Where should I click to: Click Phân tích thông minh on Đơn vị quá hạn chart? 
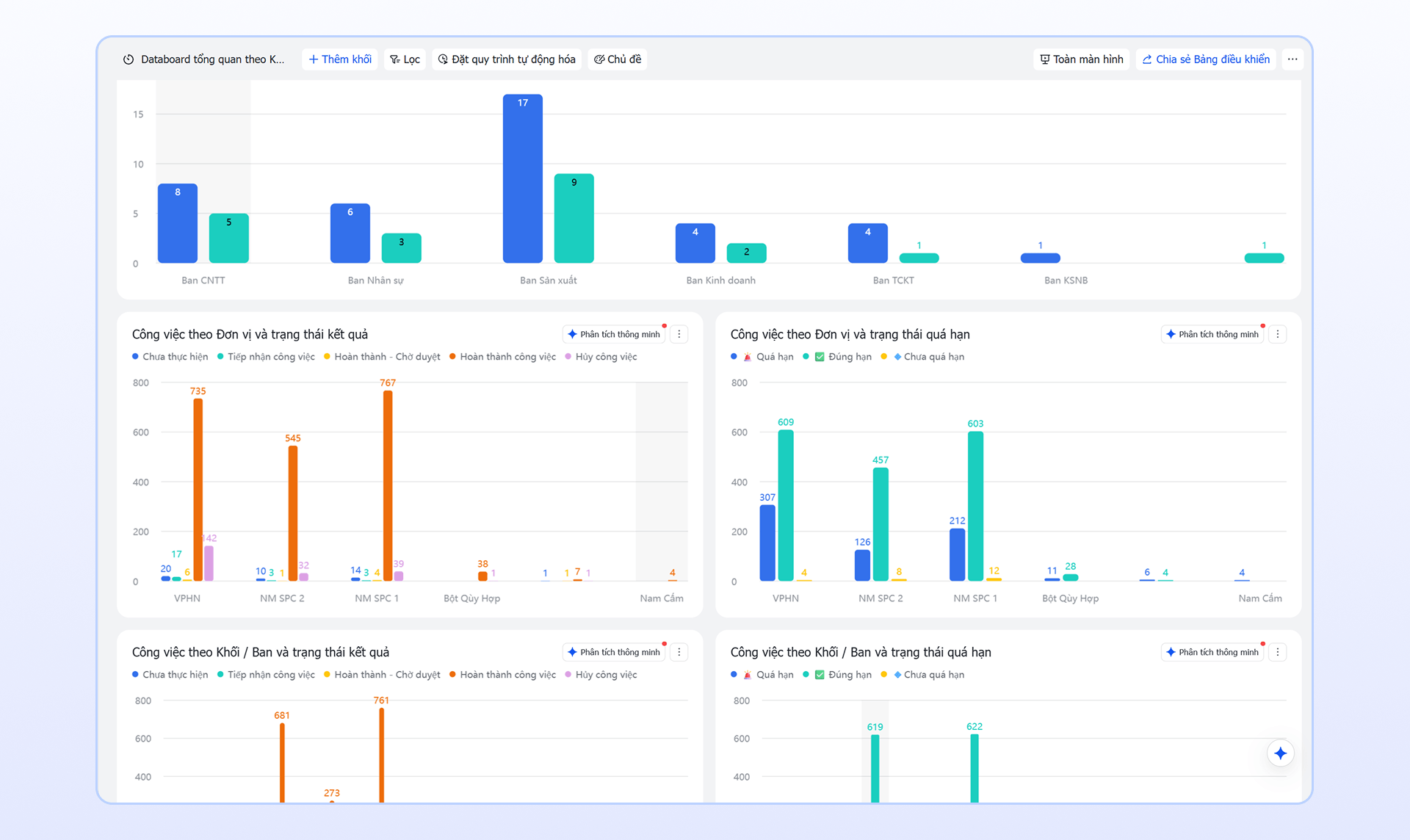(x=1212, y=334)
